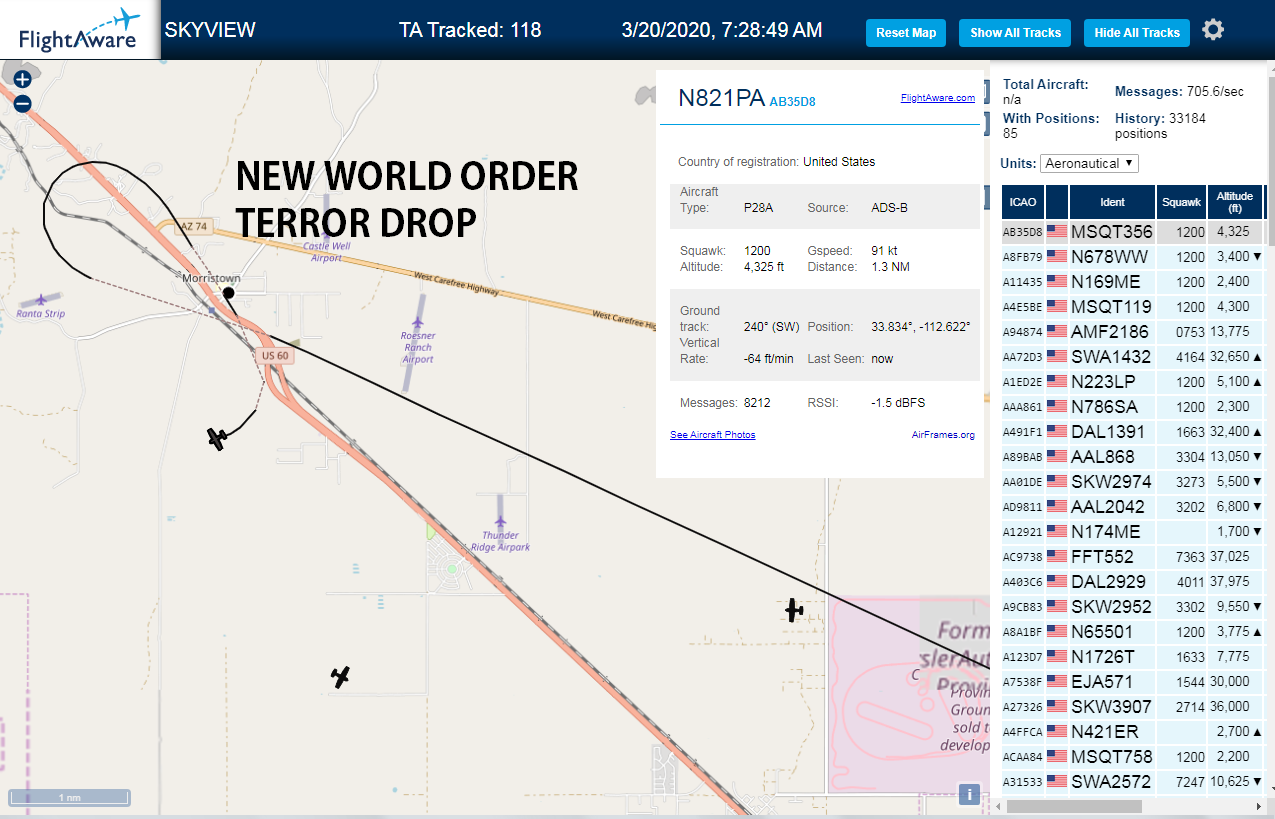Select the SKW2974 aircraft row
The image size is (1275, 819).
pyautogui.click(x=1134, y=481)
